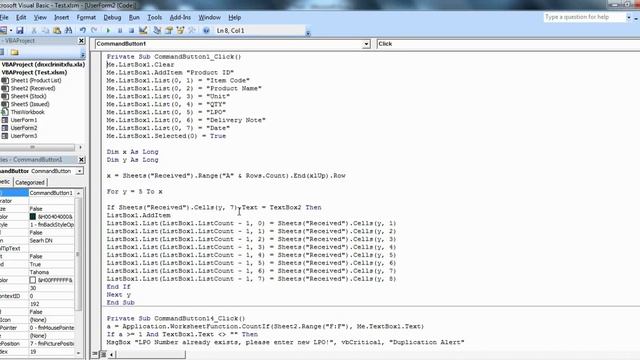Open the View menu
640x360 pixels.
click(40, 18)
